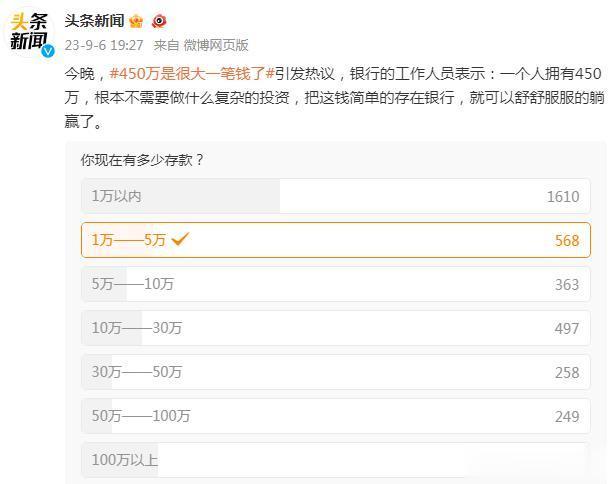Open the 头条新闻 account name link
This screenshot has width=609, height=484.
94,21
